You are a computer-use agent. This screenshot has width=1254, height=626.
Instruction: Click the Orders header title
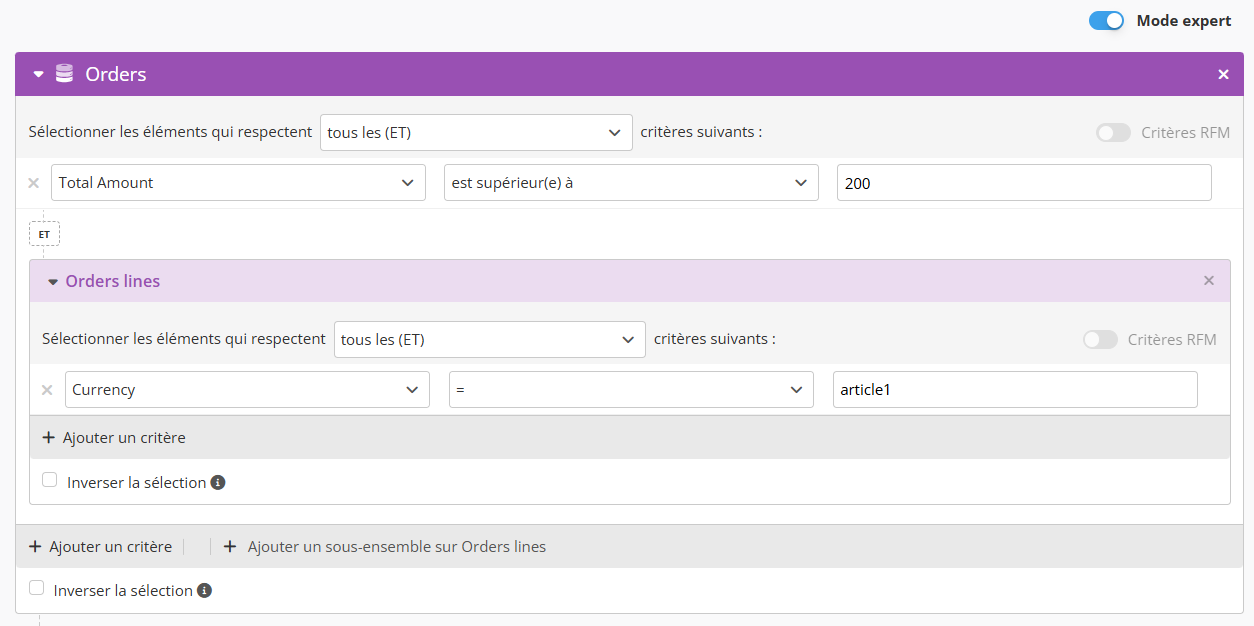tap(116, 74)
